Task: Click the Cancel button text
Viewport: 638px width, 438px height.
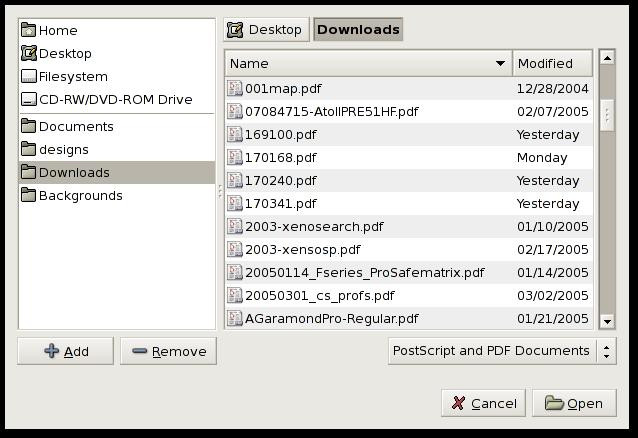Action: click(494, 403)
